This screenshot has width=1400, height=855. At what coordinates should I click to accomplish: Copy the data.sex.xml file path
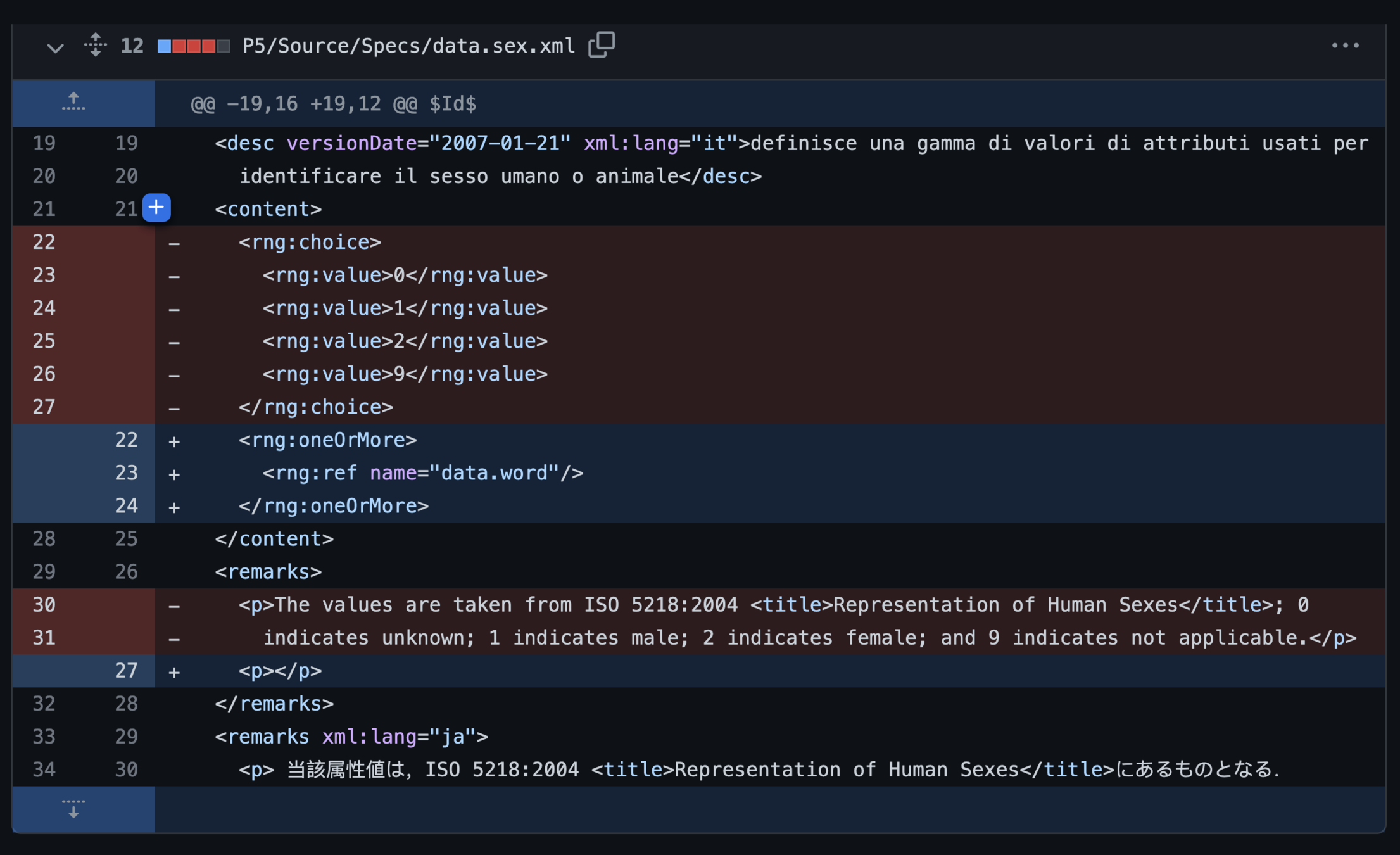click(x=601, y=45)
